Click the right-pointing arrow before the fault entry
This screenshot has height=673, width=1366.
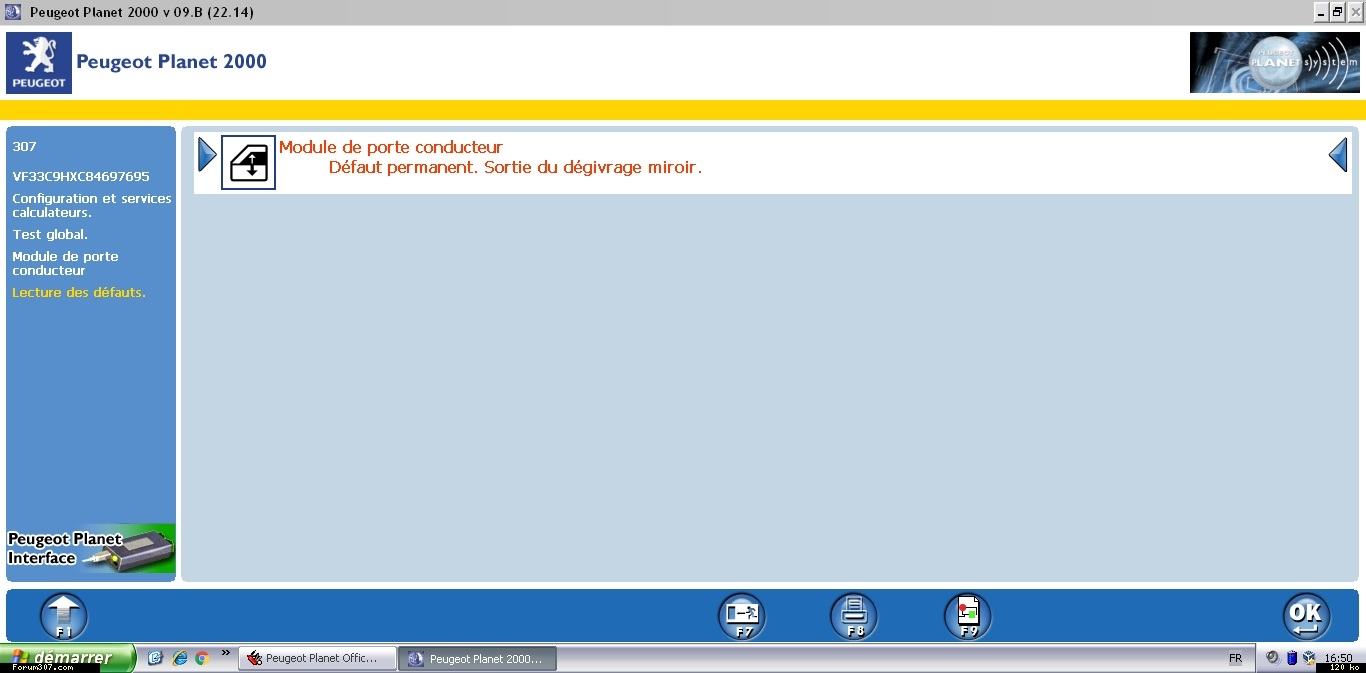tap(207, 155)
